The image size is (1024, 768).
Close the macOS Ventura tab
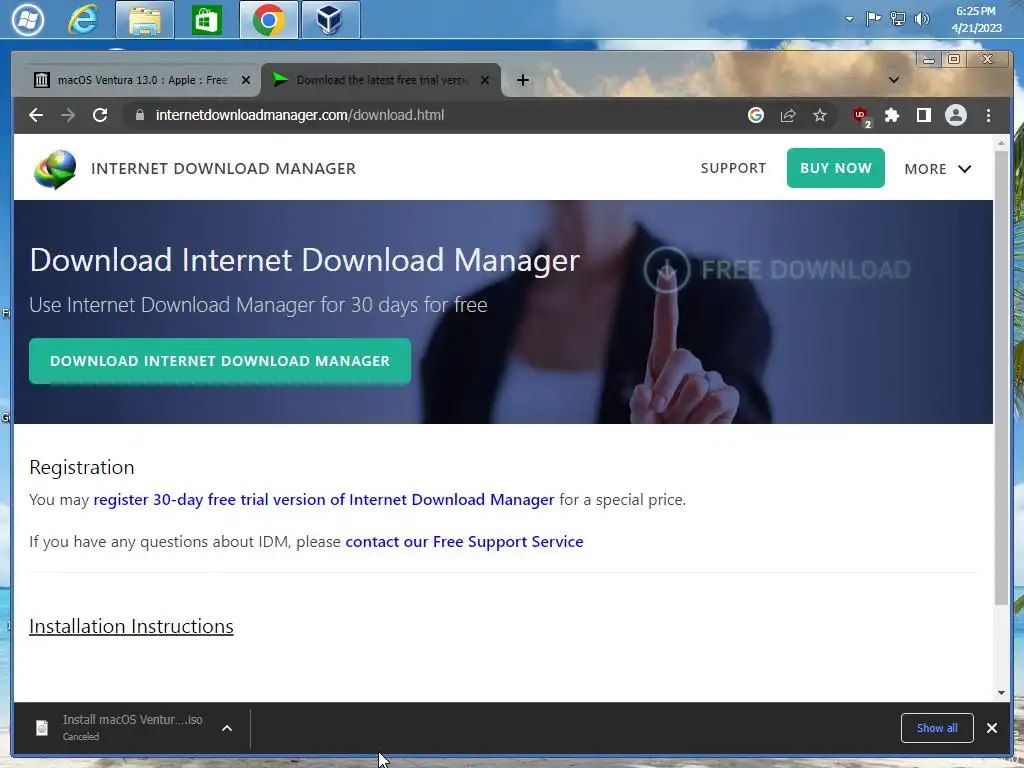click(246, 80)
